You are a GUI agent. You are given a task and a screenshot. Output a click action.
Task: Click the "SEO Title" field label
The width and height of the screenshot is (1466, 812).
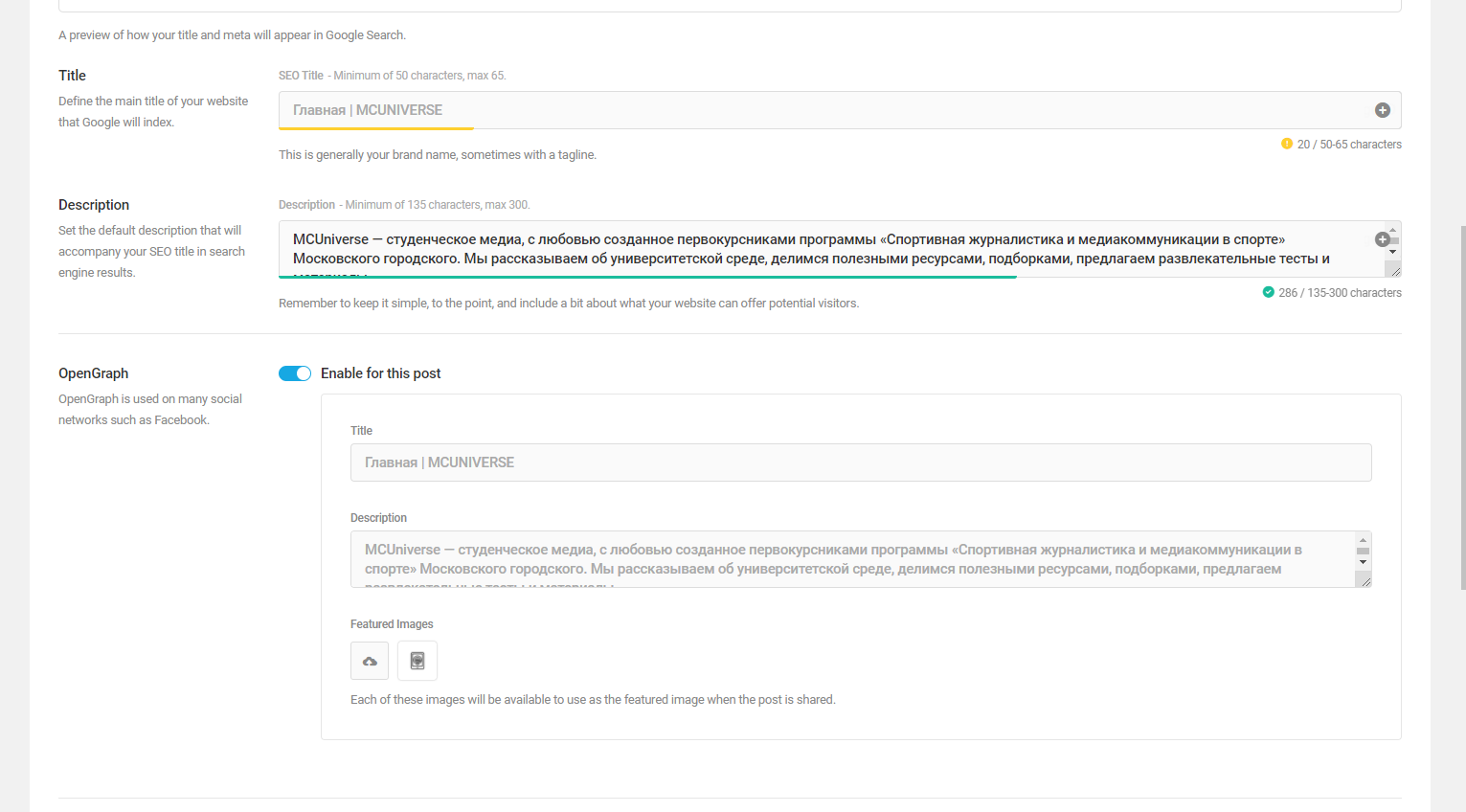tap(301, 76)
